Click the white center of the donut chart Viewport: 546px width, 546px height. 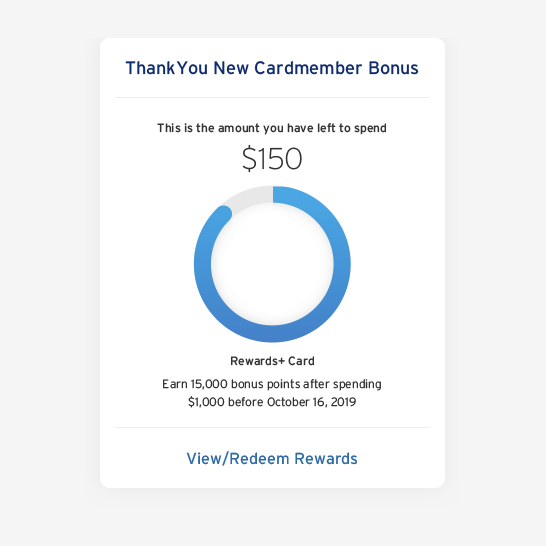pyautogui.click(x=272, y=264)
